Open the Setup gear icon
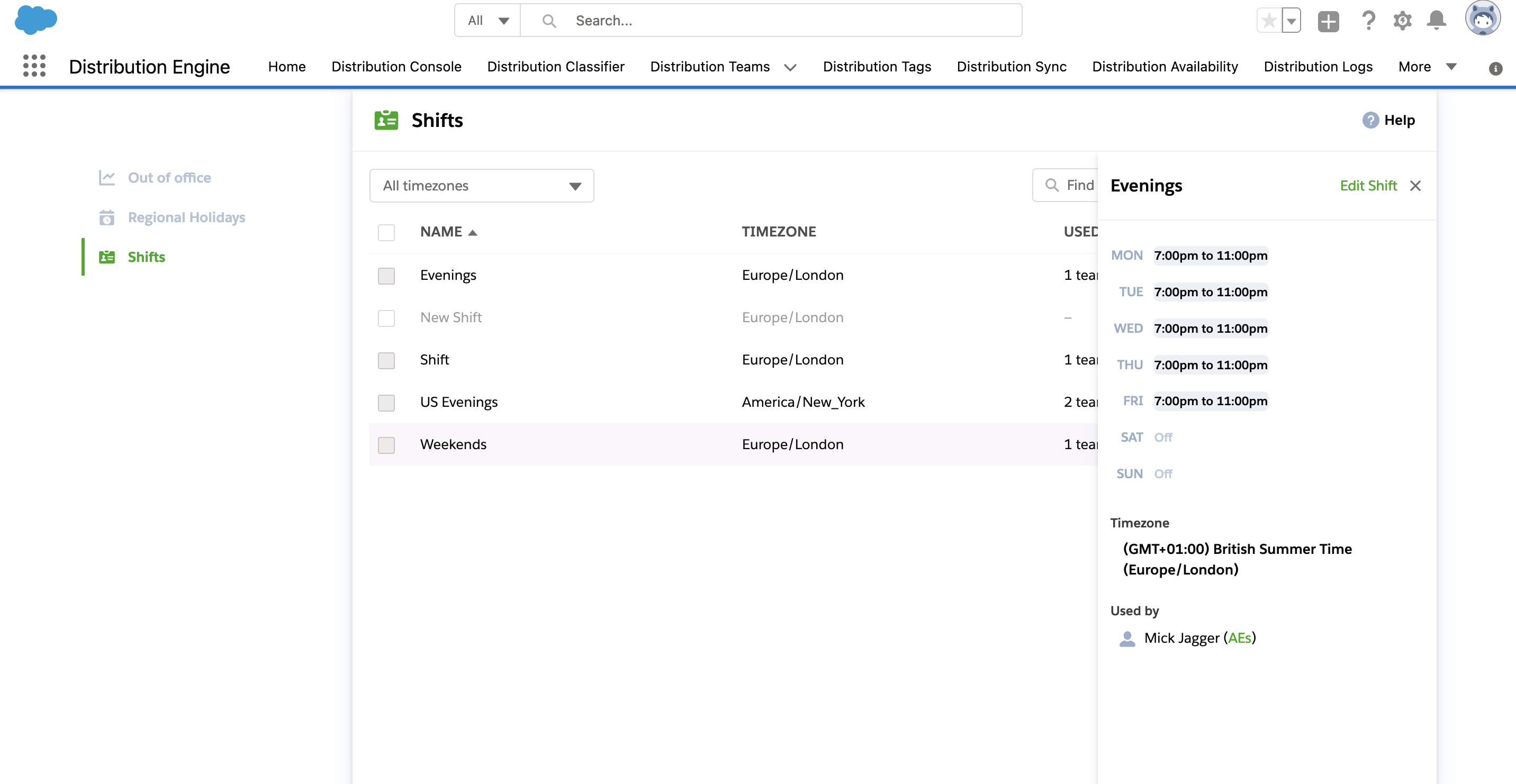Image resolution: width=1516 pixels, height=784 pixels. tap(1402, 21)
